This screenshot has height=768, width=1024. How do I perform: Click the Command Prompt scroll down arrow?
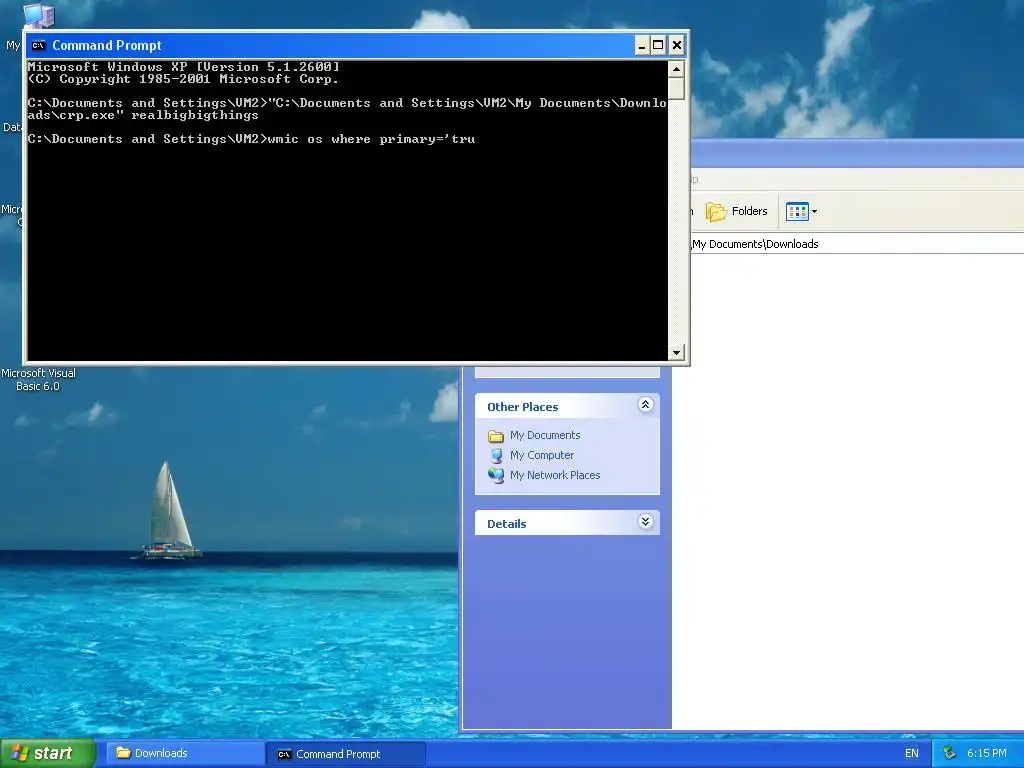coord(676,353)
